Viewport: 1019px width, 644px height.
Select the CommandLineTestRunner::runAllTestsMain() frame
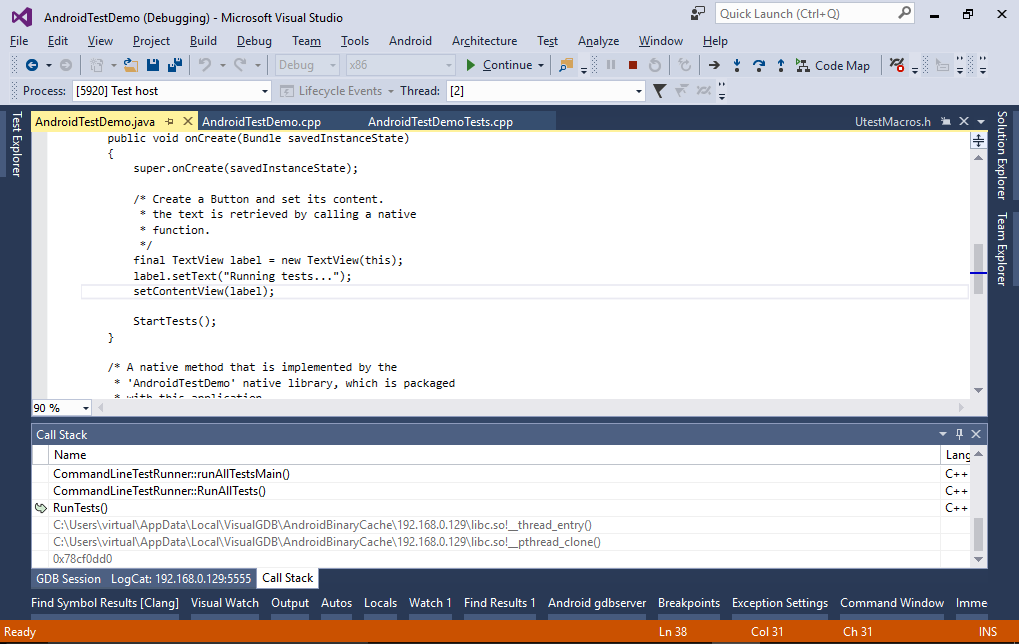tap(172, 474)
